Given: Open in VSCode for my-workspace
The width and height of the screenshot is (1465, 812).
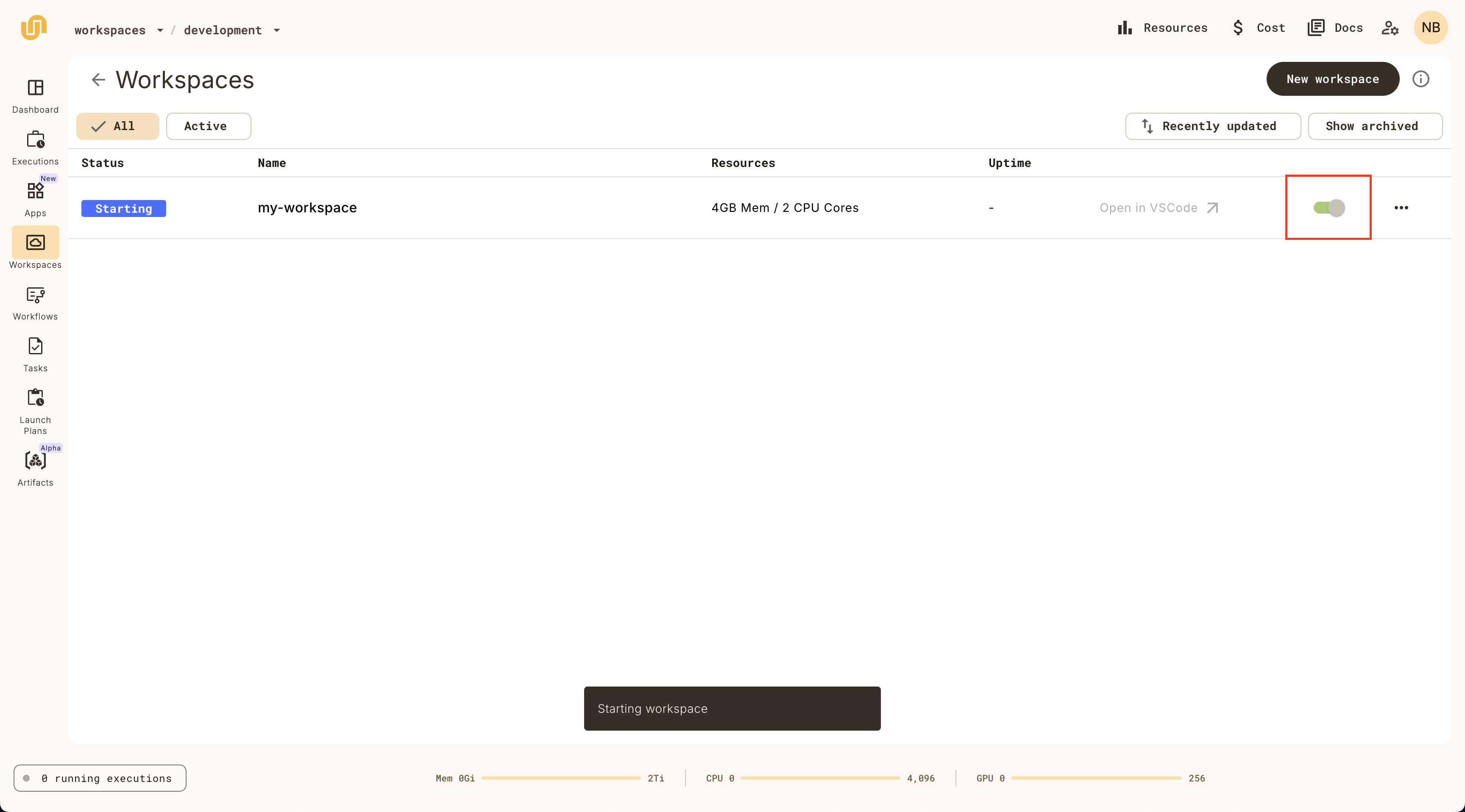Looking at the screenshot, I should click(1158, 207).
